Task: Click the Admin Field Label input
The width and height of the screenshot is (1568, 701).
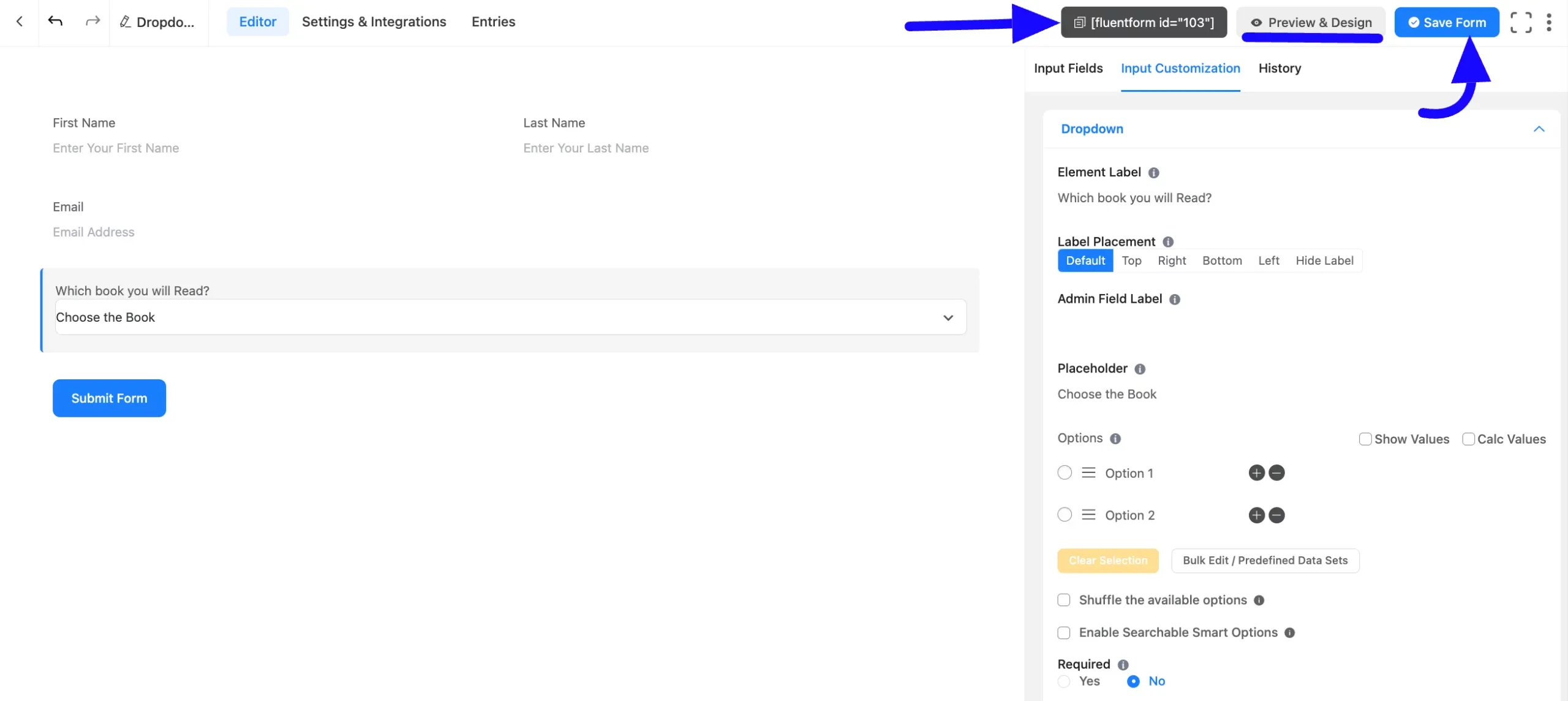Action: click(1302, 325)
